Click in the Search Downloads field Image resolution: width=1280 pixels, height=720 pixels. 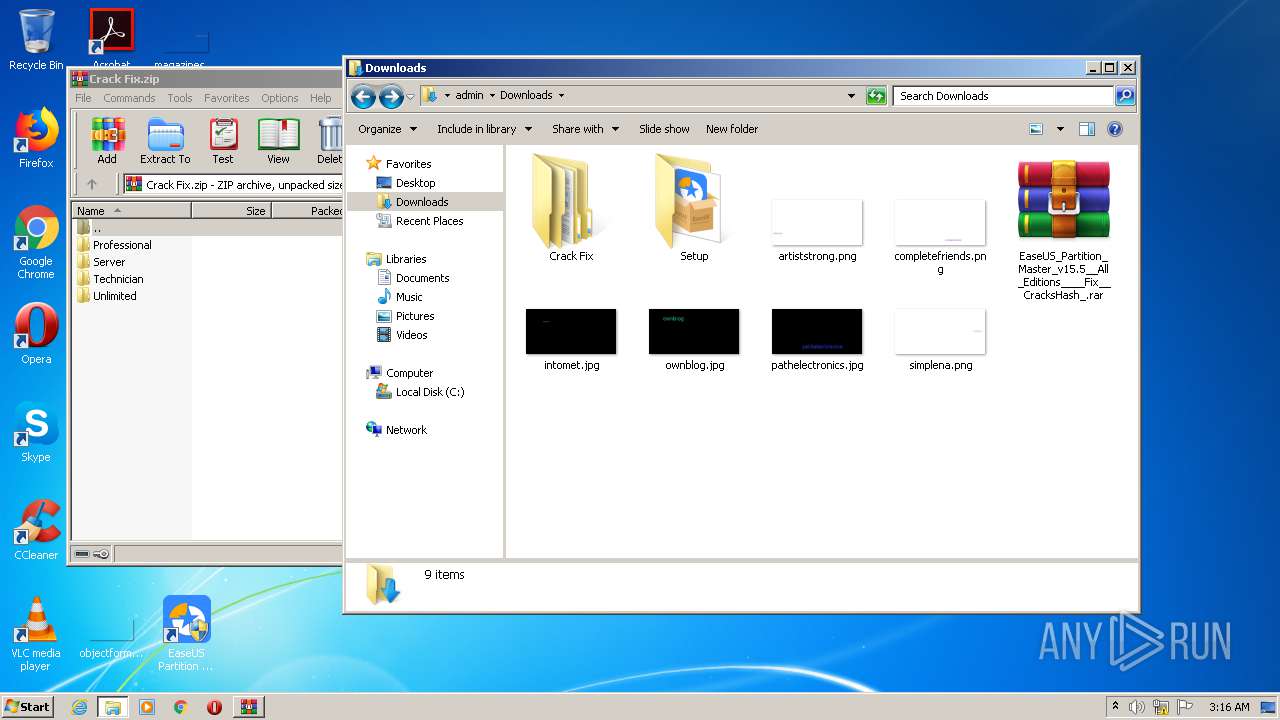click(1003, 96)
